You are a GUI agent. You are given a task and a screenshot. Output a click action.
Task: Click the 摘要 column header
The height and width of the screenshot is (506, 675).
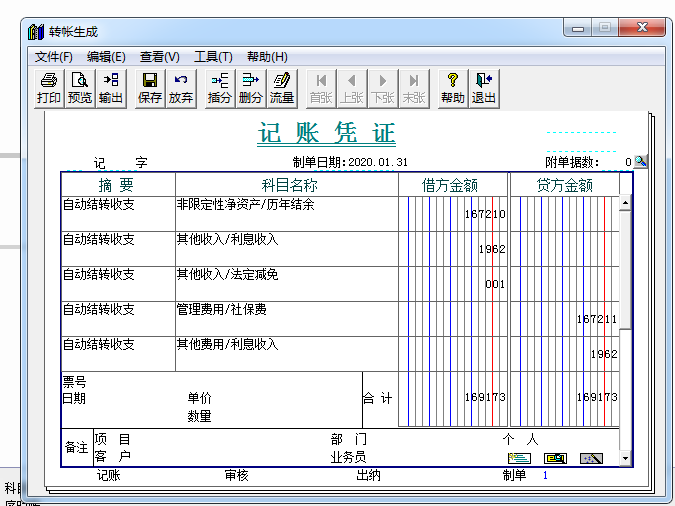(x=116, y=185)
